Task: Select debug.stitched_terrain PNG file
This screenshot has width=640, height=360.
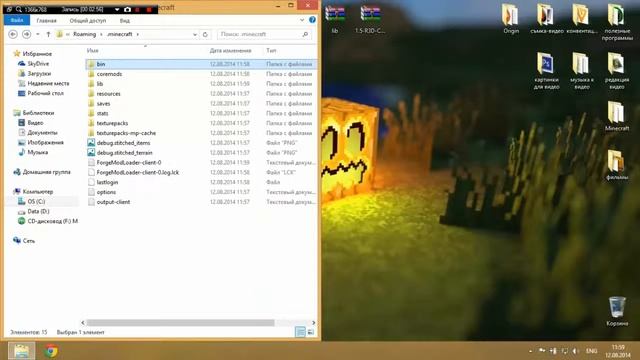Action: coord(201,153)
